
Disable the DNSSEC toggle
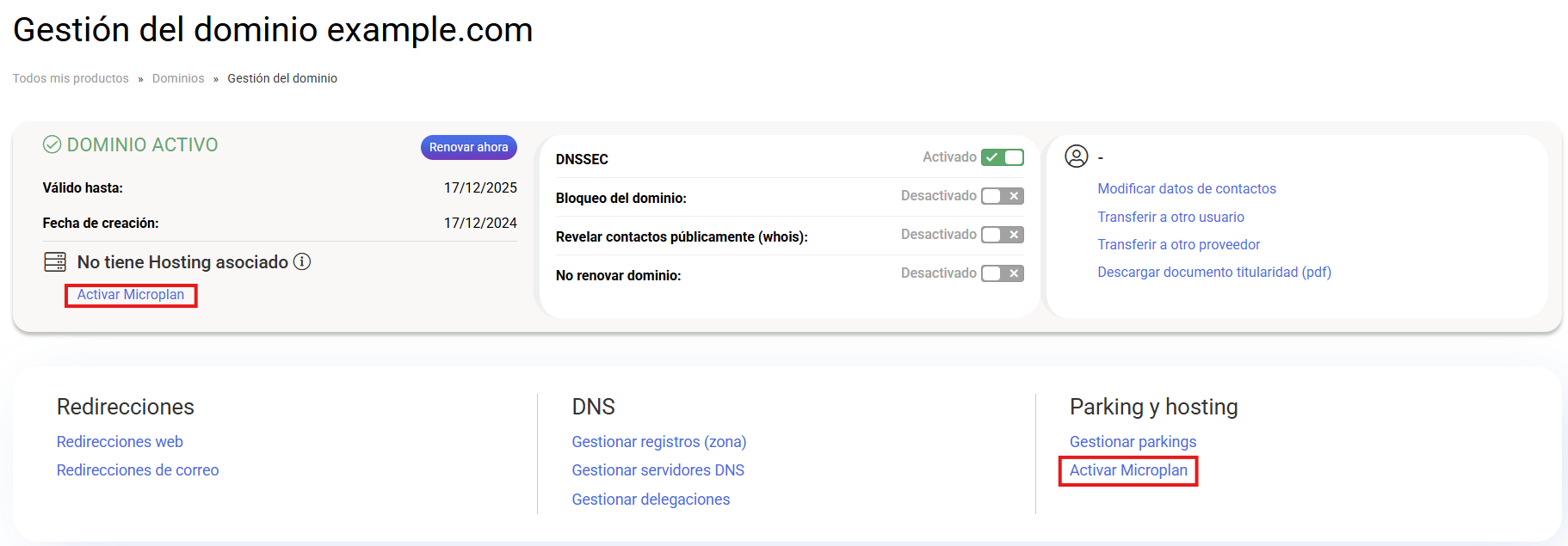coord(1002,157)
